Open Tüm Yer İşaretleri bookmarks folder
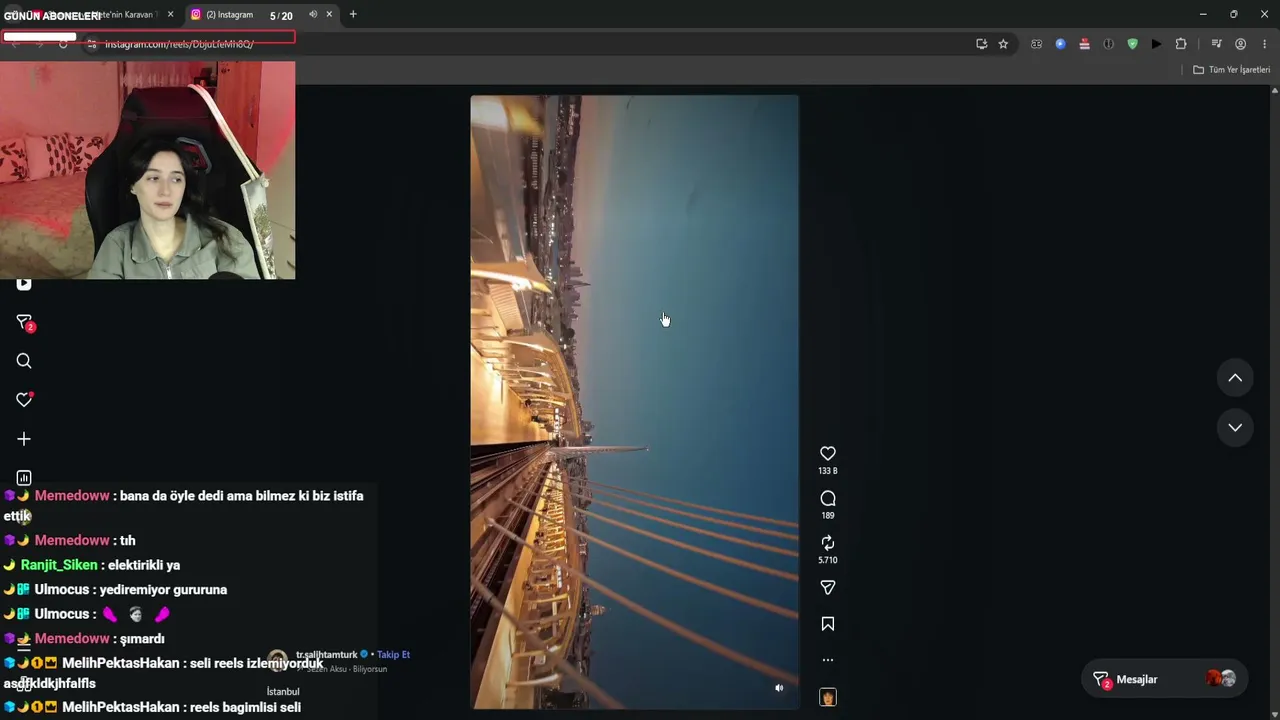 pyautogui.click(x=1231, y=70)
